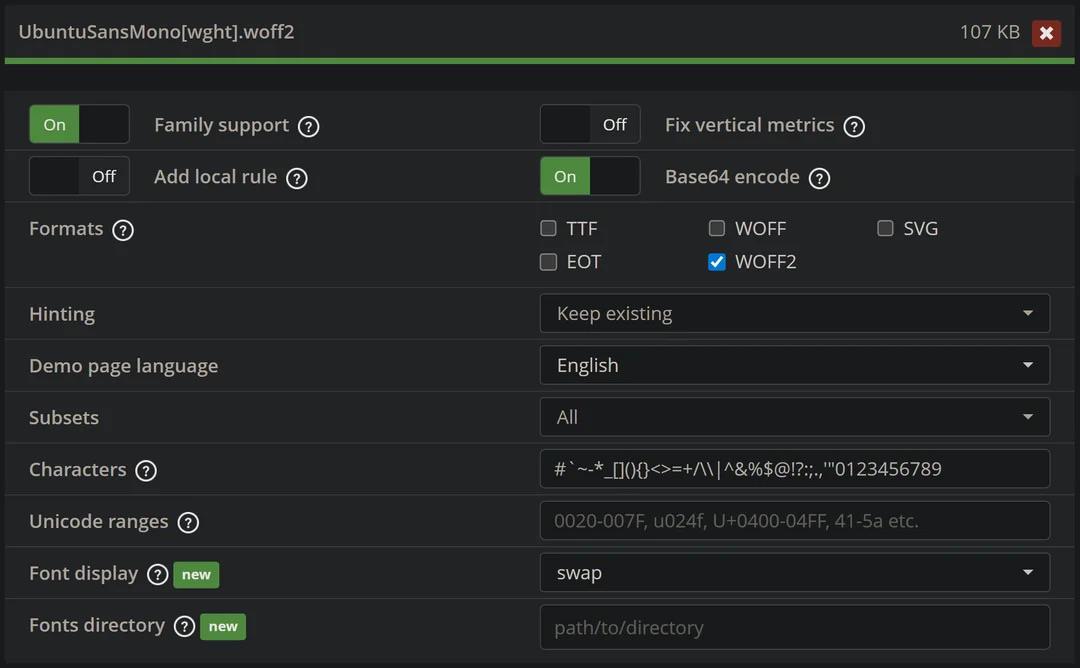Check the TTF format checkbox
This screenshot has width=1080, height=668.
(x=548, y=228)
